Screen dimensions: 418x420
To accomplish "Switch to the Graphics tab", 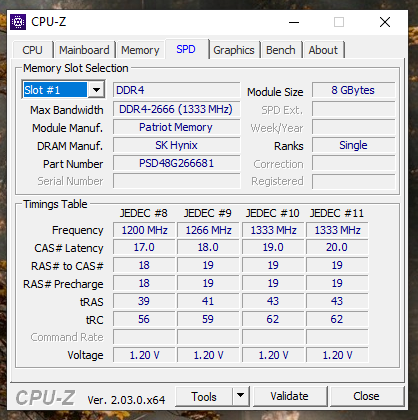I will (234, 50).
